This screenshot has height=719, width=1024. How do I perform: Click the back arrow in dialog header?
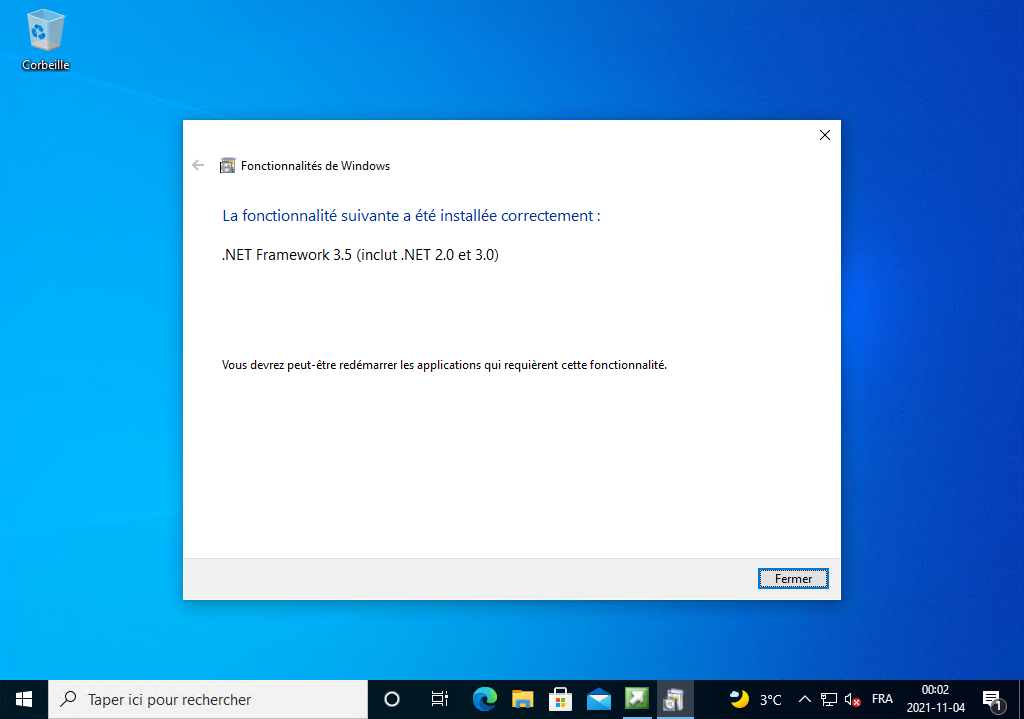coord(198,166)
